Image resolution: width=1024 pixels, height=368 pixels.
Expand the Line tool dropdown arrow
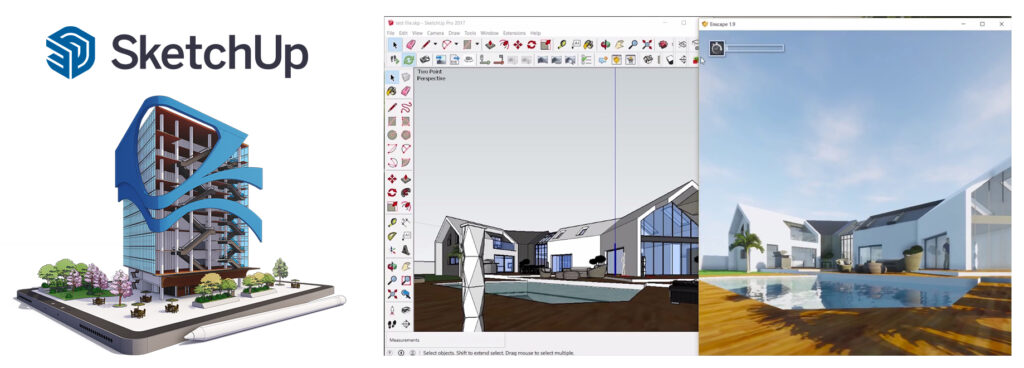(436, 44)
